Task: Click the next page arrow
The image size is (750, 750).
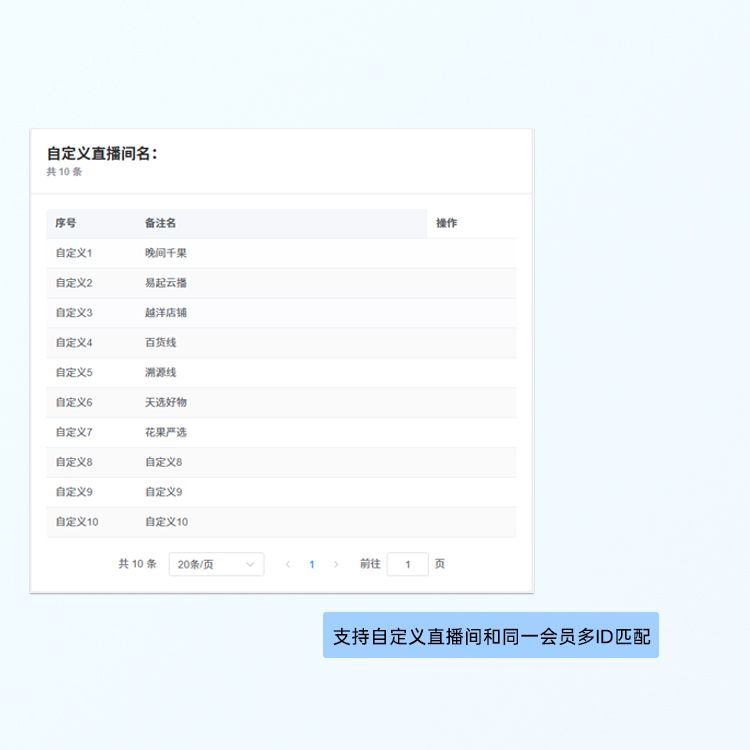Action: pyautogui.click(x=336, y=564)
